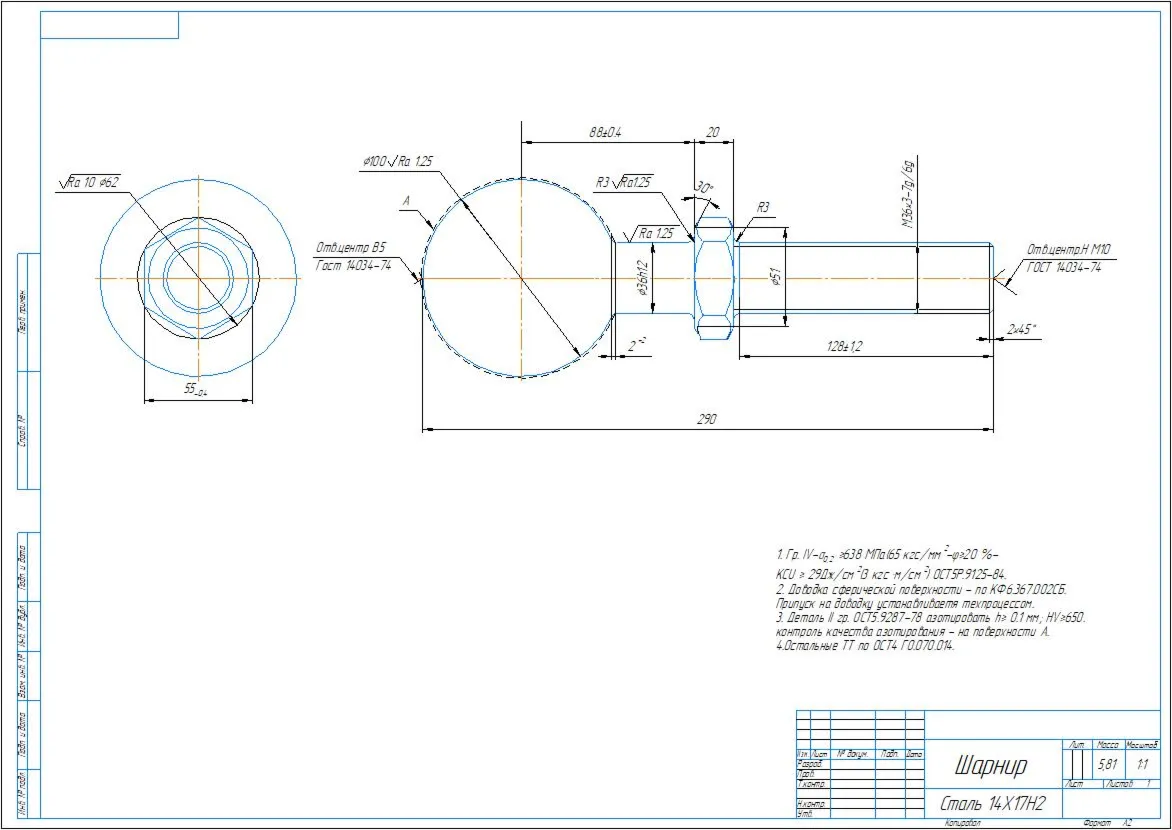Select the Отв.центр.Н М10 leader note
Screen dimensions: 1172x830
click(x=1064, y=257)
